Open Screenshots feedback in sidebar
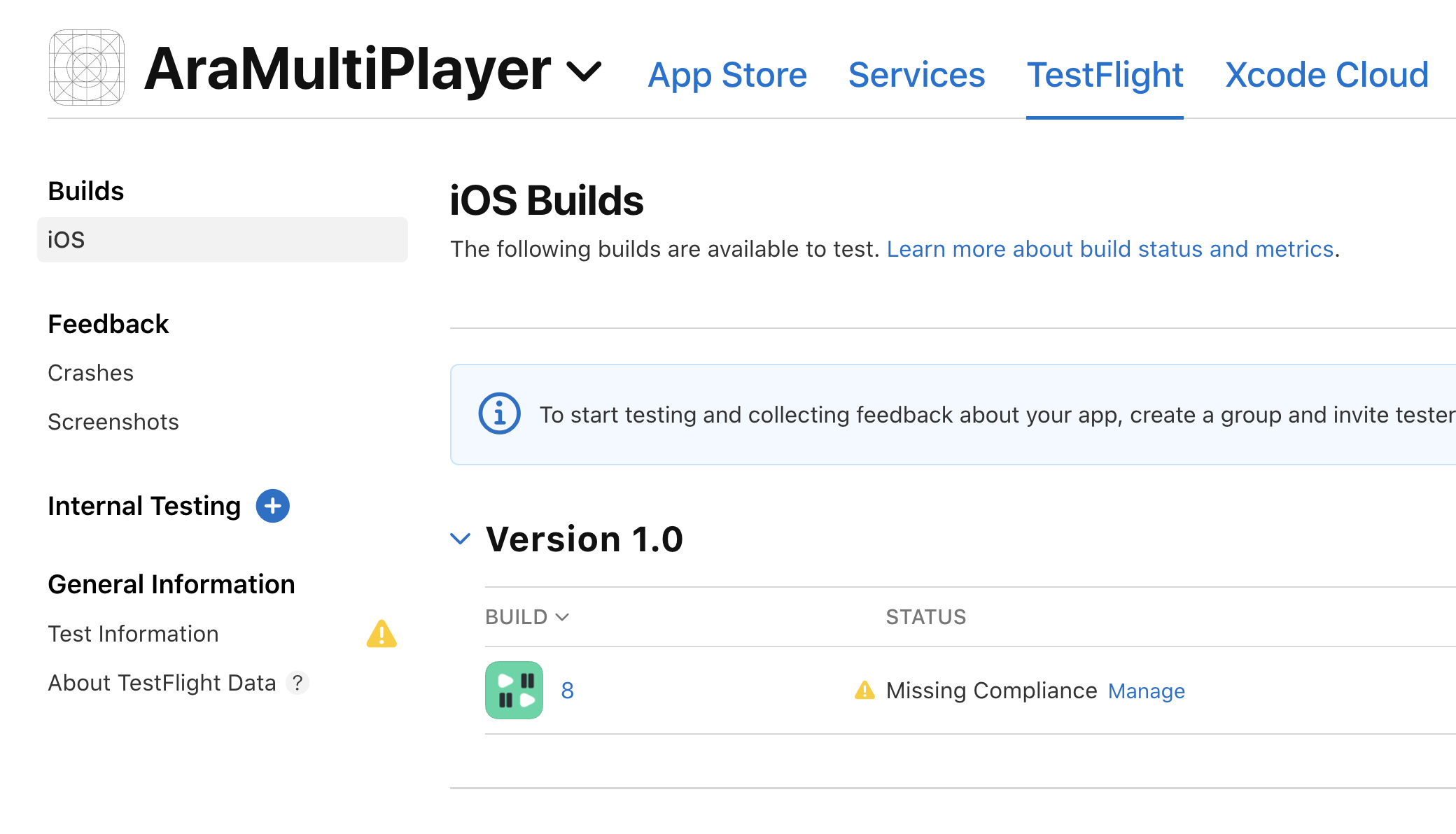Screen dimensions: 1456x834 113,422
